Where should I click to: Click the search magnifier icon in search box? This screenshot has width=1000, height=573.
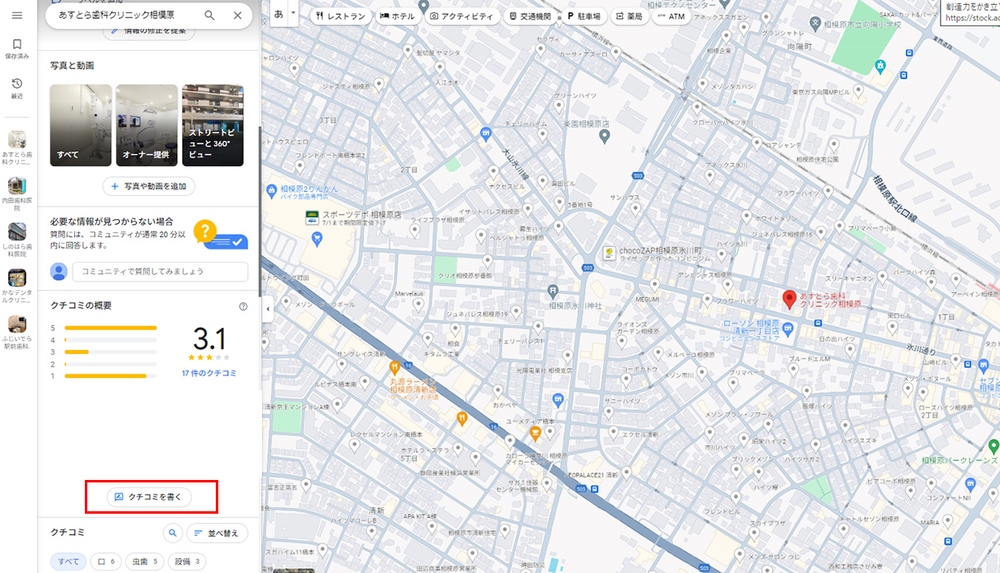(x=209, y=16)
